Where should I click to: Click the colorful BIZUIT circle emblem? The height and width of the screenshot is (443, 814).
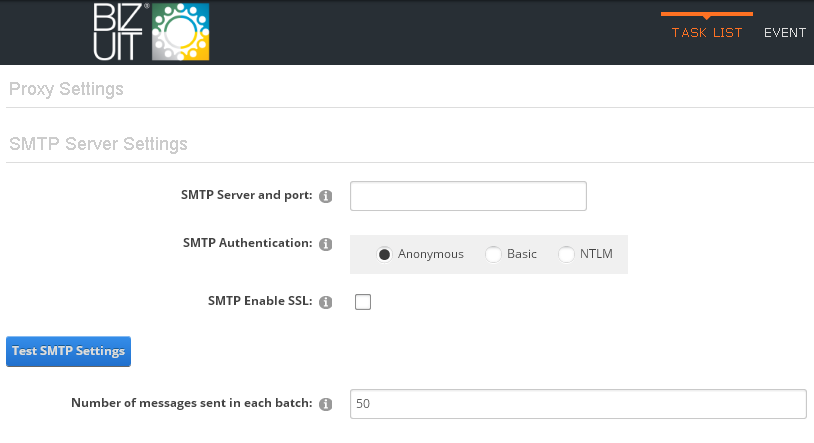(x=181, y=32)
